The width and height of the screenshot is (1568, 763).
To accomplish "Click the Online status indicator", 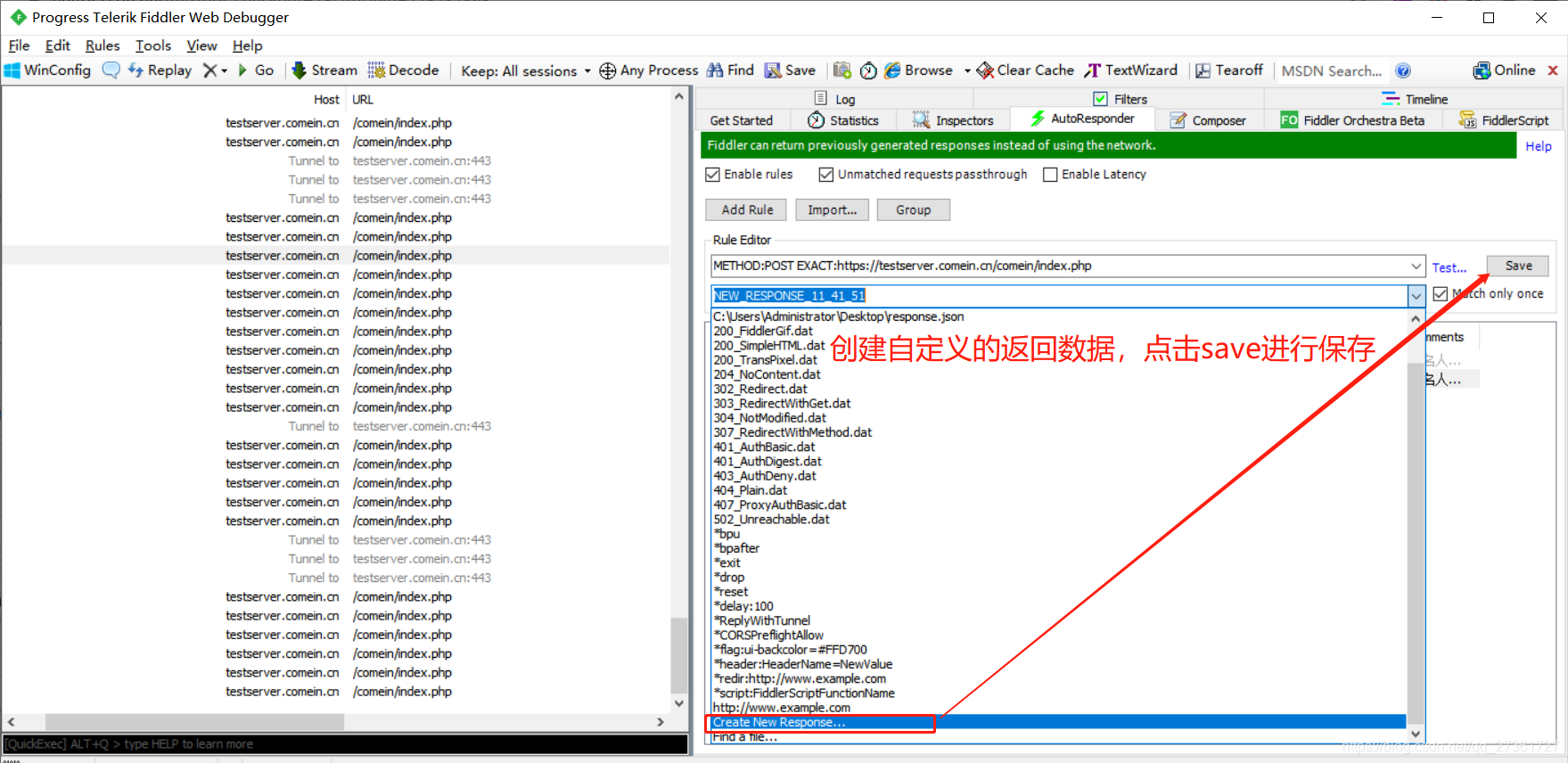I will pos(1505,70).
